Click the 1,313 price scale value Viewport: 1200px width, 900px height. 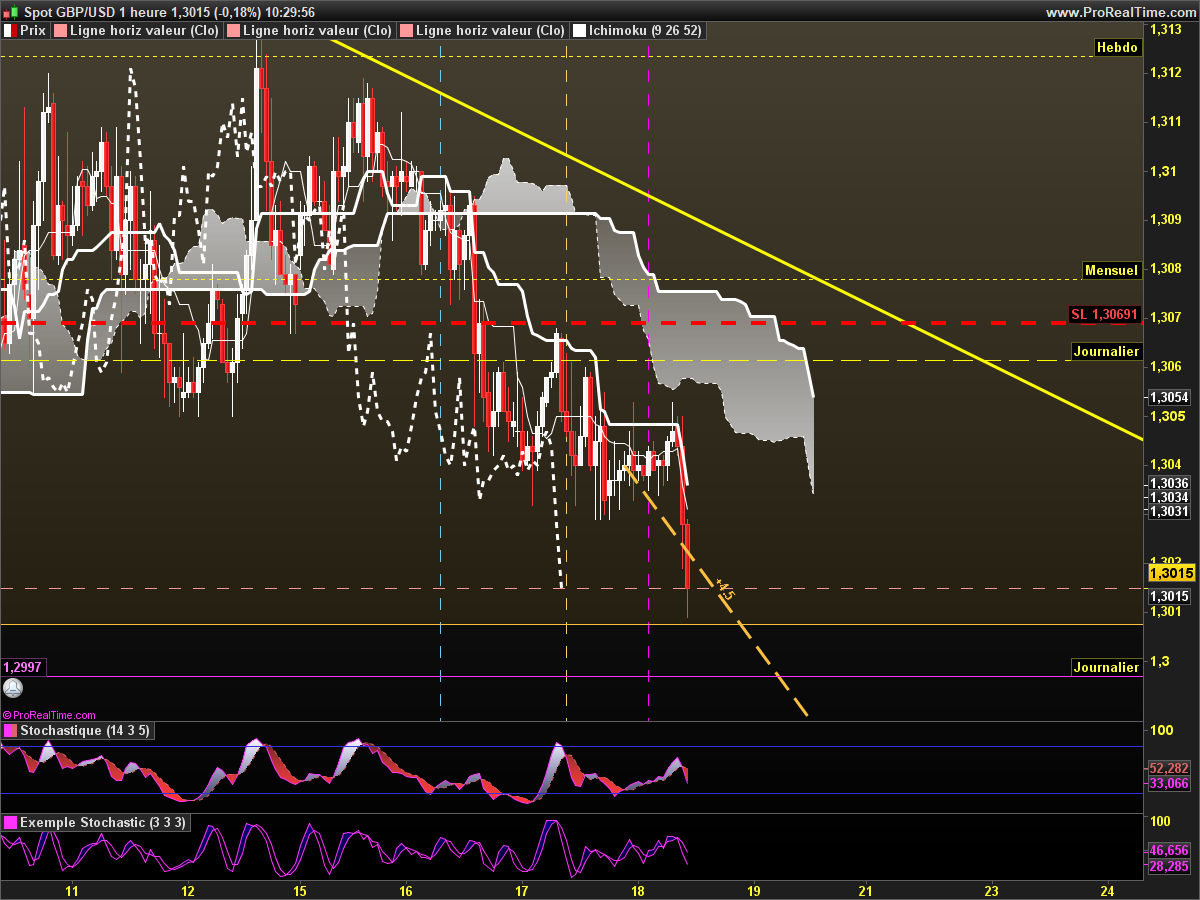[x=1164, y=28]
